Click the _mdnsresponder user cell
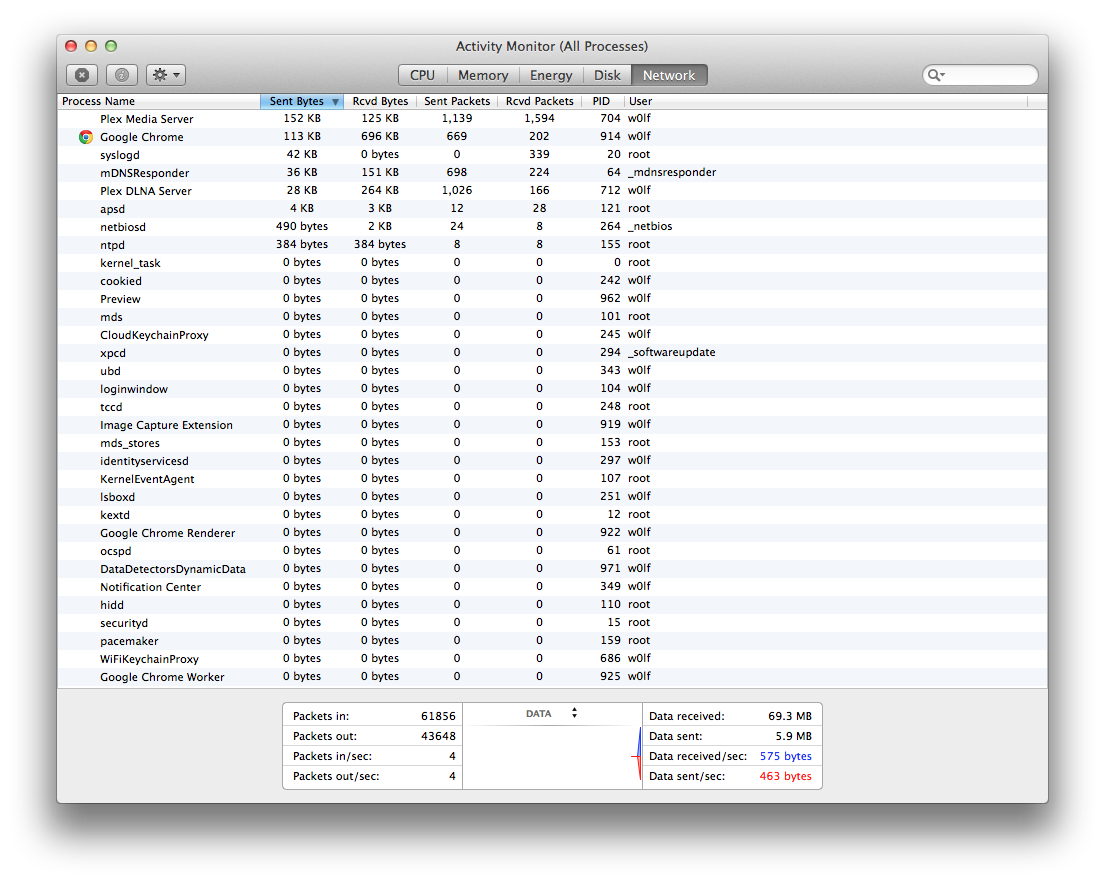The height and width of the screenshot is (882, 1105). click(672, 173)
